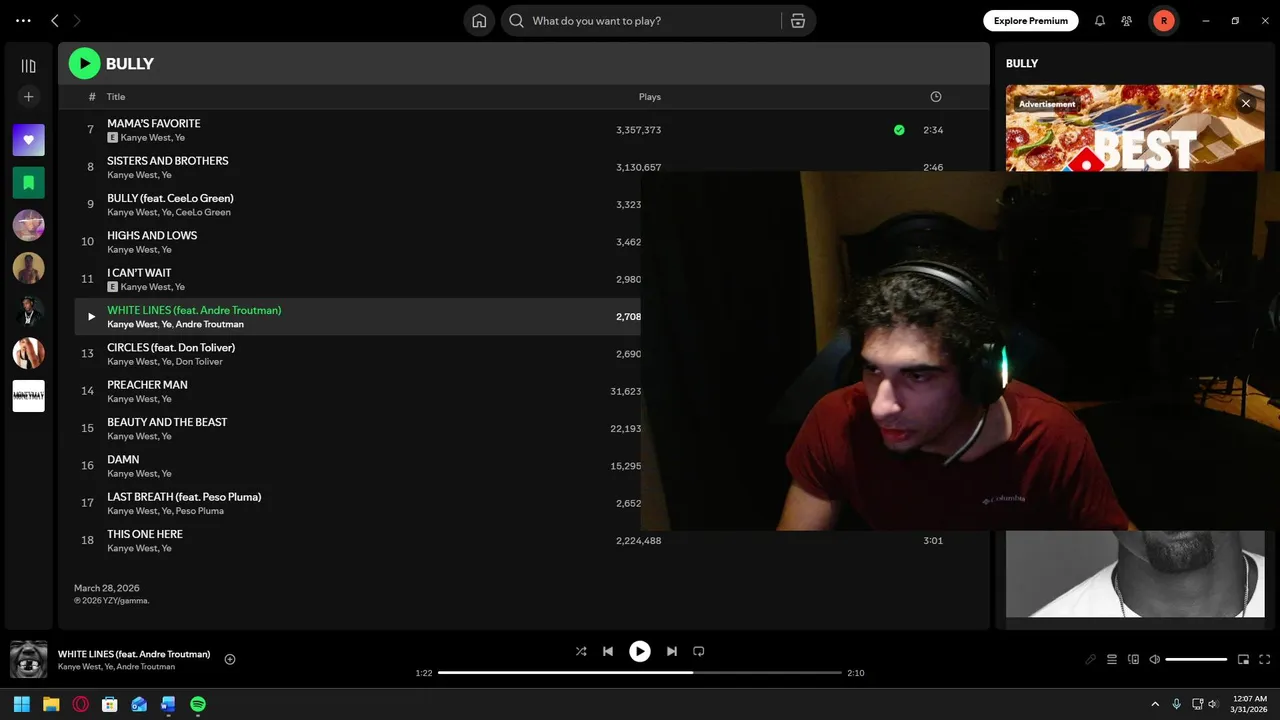The height and width of the screenshot is (720, 1280).
Task: Show hidden tray icons chevron
Action: pos(1155,704)
